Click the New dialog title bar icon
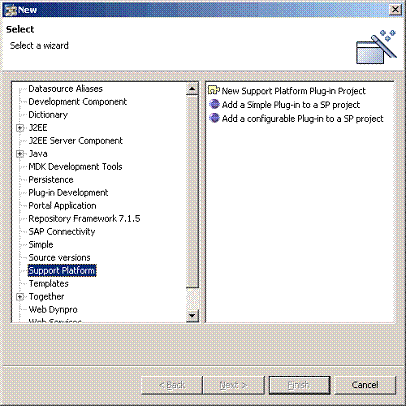Image resolution: width=407 pixels, height=407 pixels. point(10,10)
